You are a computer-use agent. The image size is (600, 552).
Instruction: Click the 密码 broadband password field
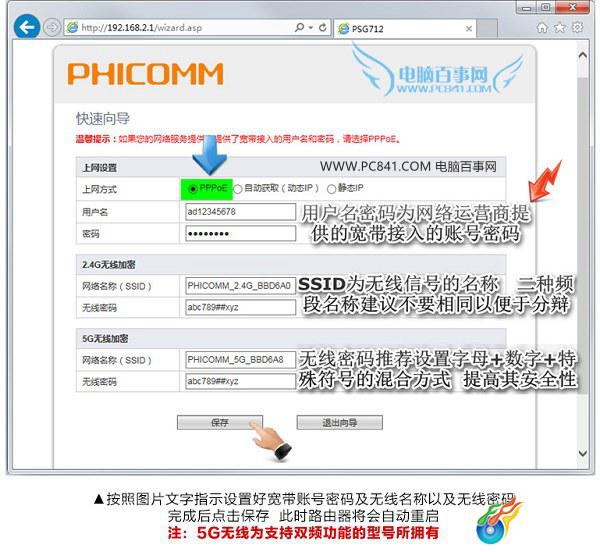point(241,233)
